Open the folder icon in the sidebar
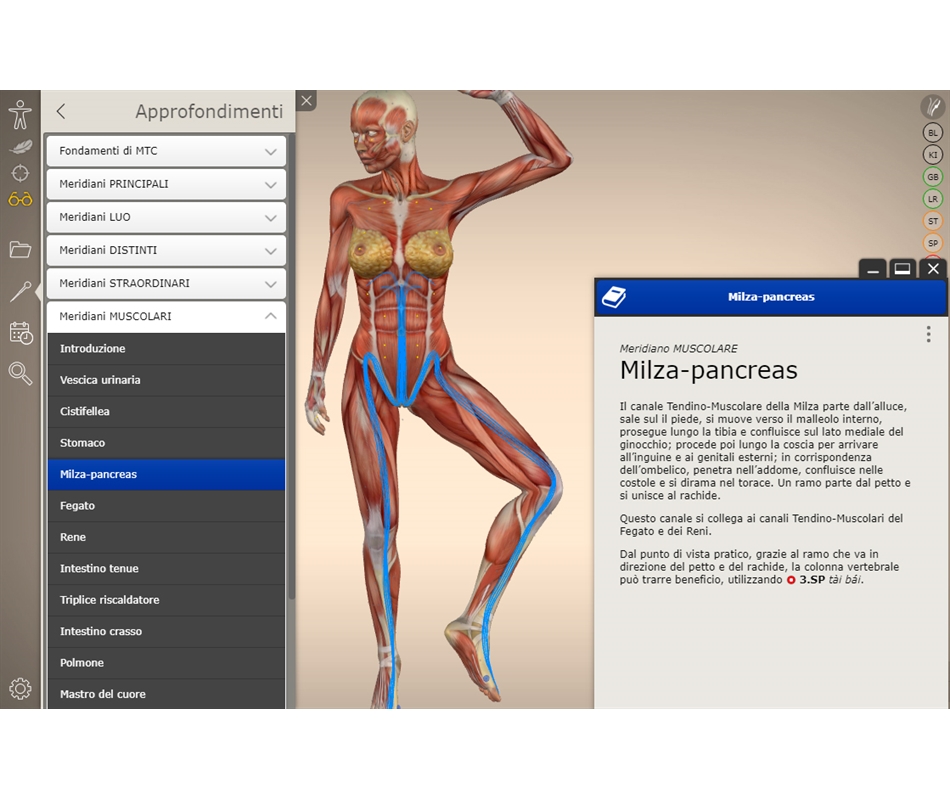 20,249
